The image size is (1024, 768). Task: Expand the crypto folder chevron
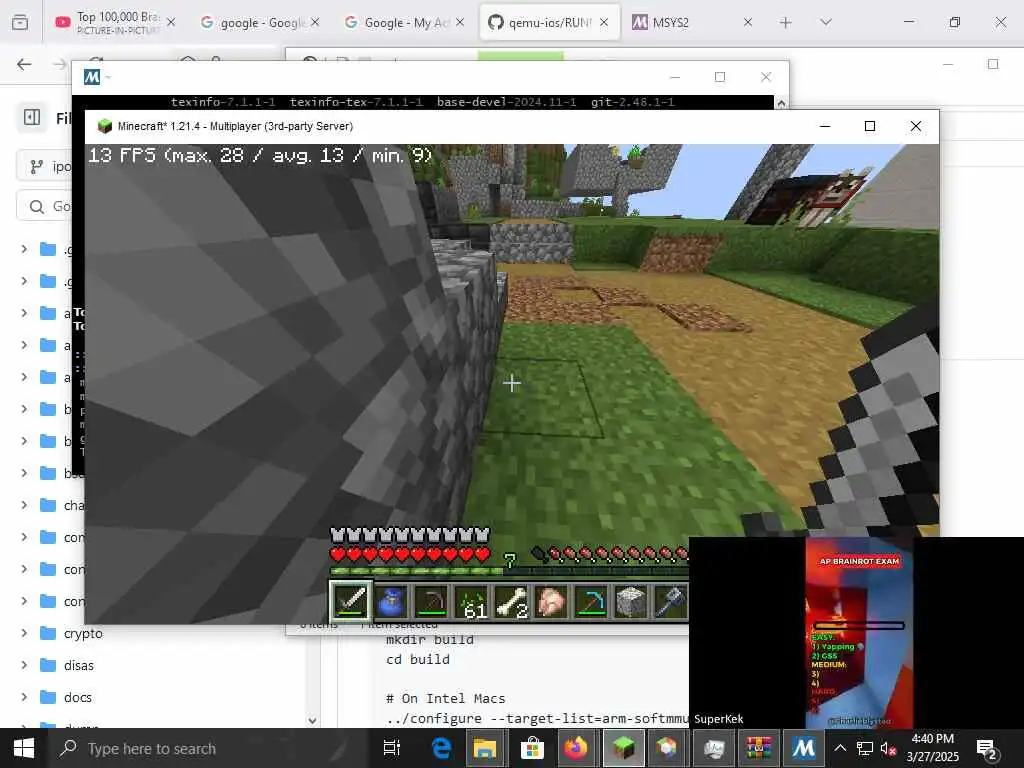tap(24, 633)
